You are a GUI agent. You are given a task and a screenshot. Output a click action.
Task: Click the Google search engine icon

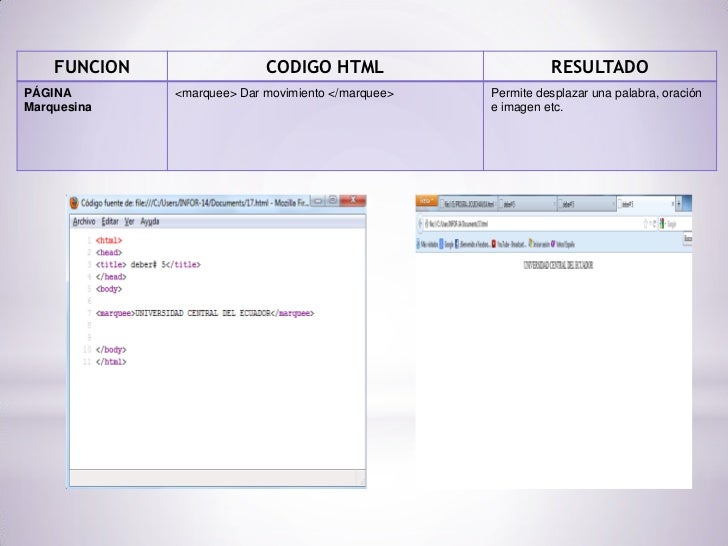point(662,224)
